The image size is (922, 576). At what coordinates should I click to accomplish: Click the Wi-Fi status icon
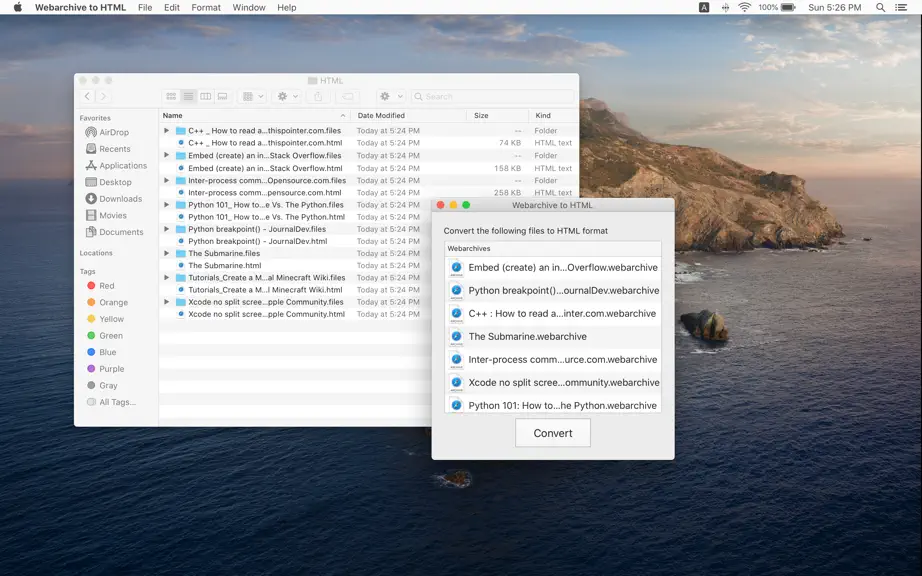pyautogui.click(x=744, y=7)
